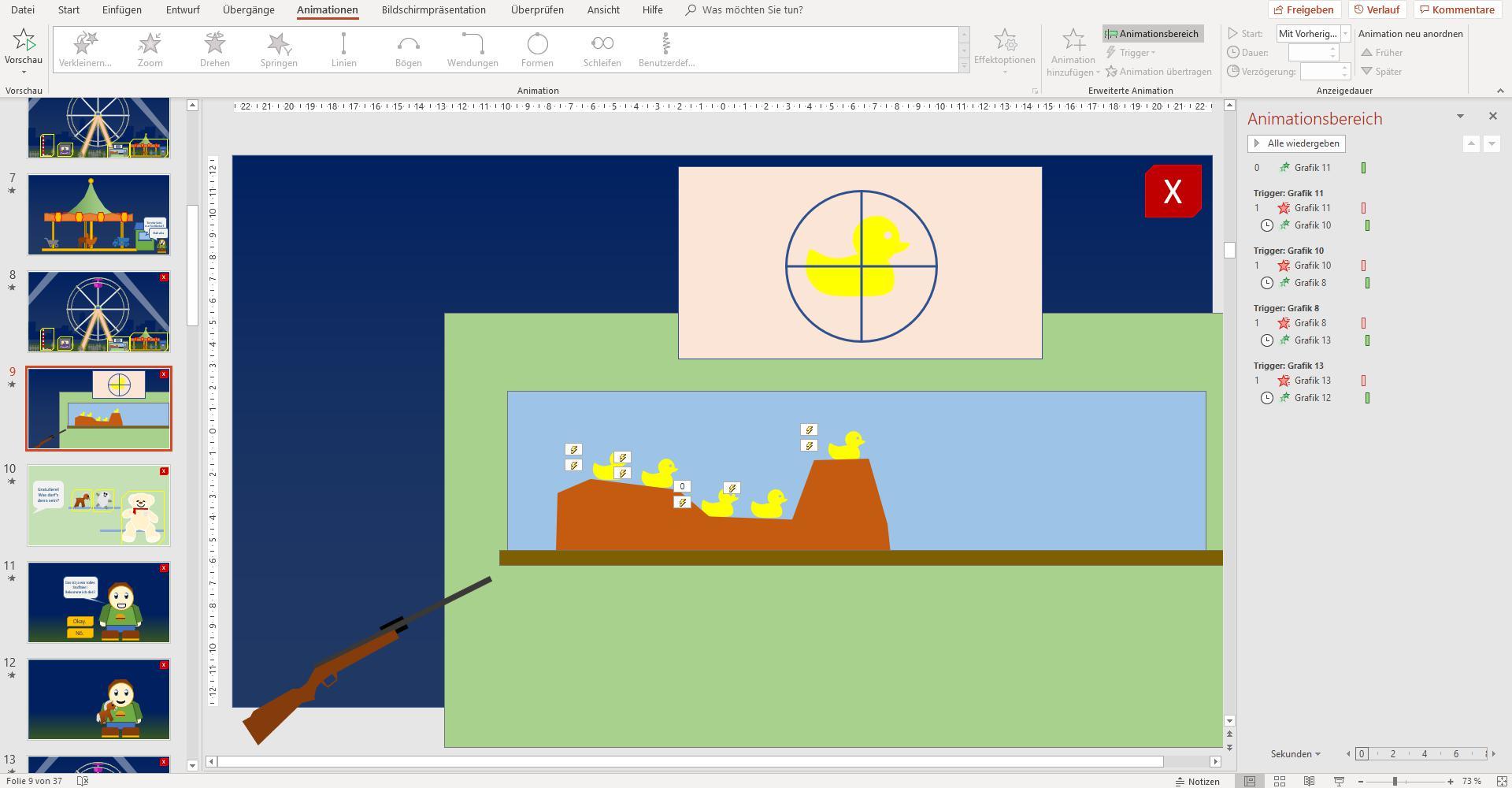Switch to Bildschirmpräsentation view via status bar
The image size is (1512, 788).
pos(1339,781)
